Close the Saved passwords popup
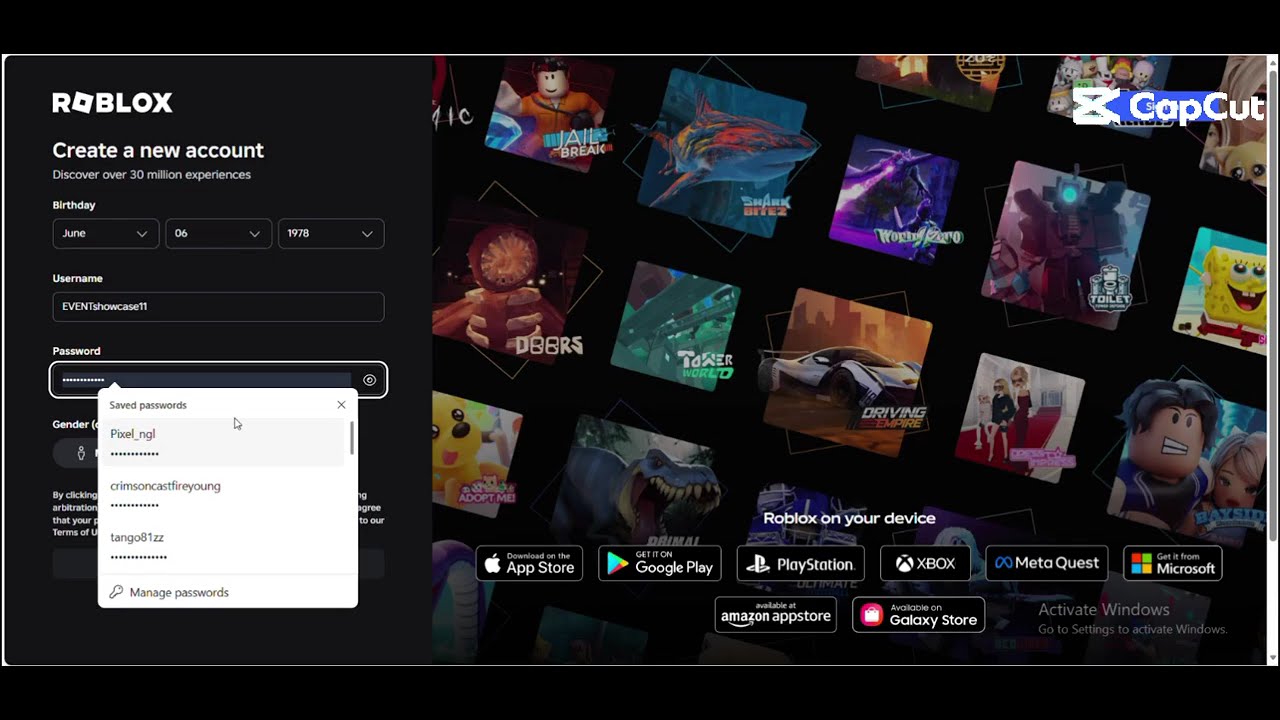The width and height of the screenshot is (1280, 720). [x=341, y=405]
